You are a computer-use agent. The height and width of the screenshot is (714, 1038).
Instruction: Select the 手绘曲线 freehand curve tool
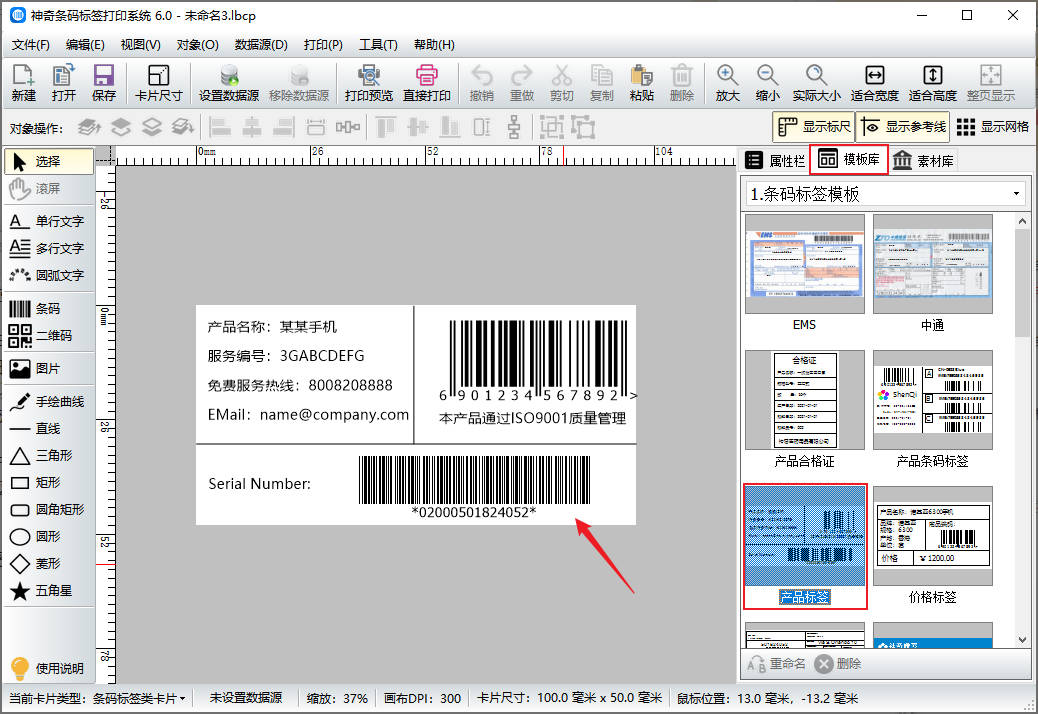pos(48,402)
